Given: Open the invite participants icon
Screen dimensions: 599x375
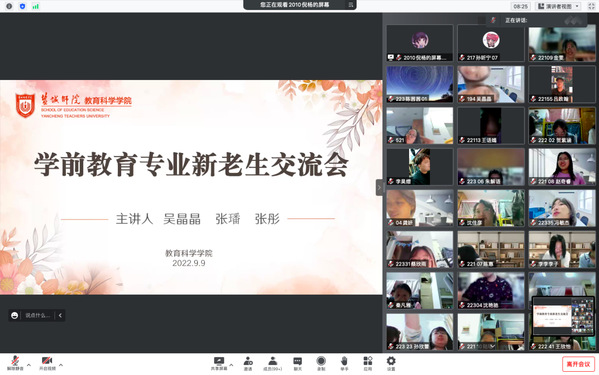Looking at the screenshot, I should [248, 363].
